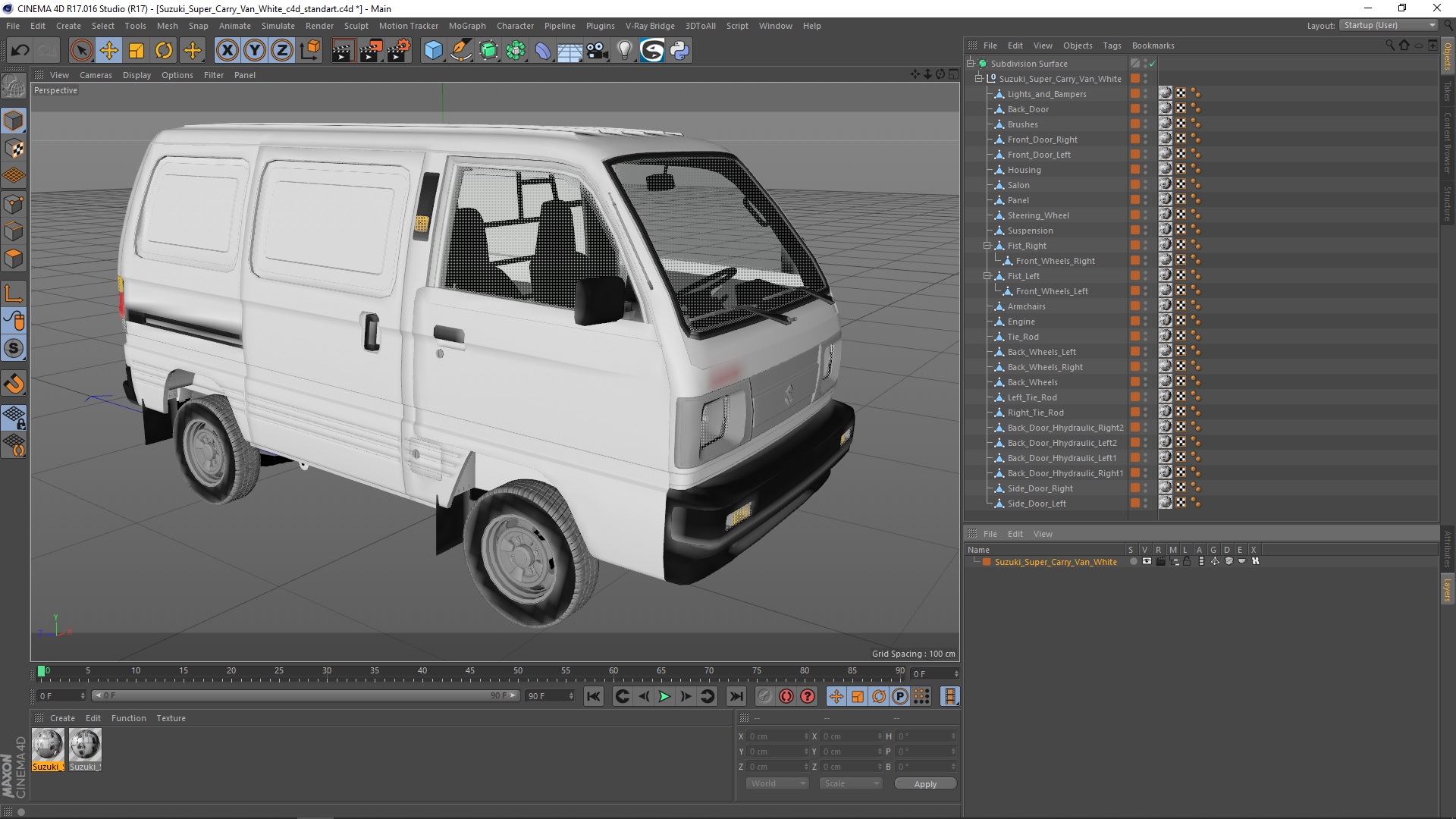Viewport: 1456px width, 819px height.
Task: Click the Undo arrow icon
Action: pos(20,51)
